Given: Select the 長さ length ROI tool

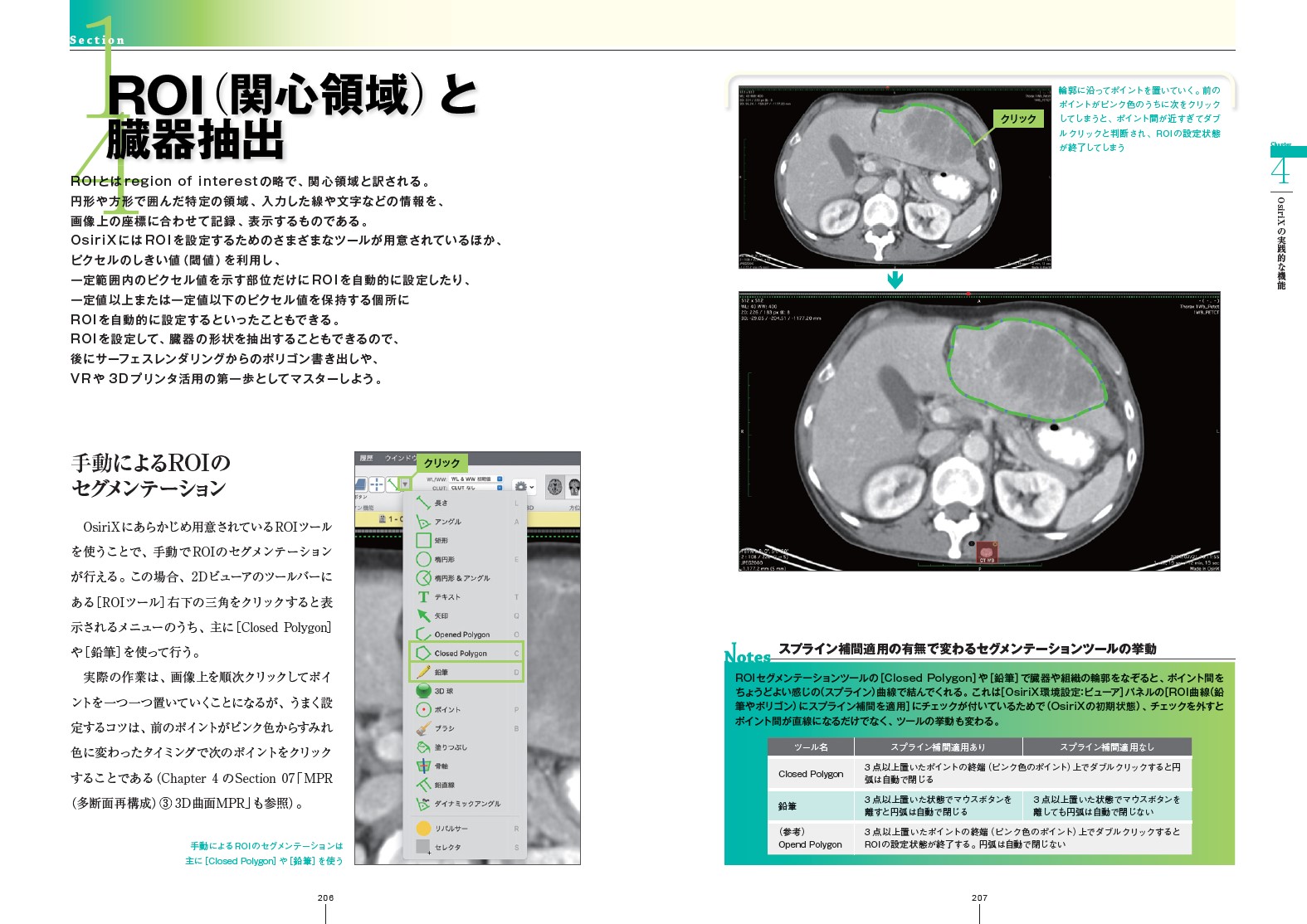Looking at the screenshot, I should point(464,503).
